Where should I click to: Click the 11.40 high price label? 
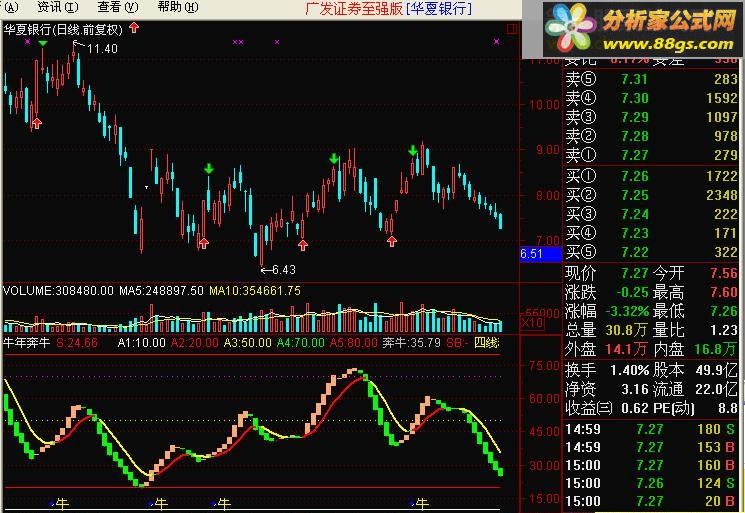102,48
